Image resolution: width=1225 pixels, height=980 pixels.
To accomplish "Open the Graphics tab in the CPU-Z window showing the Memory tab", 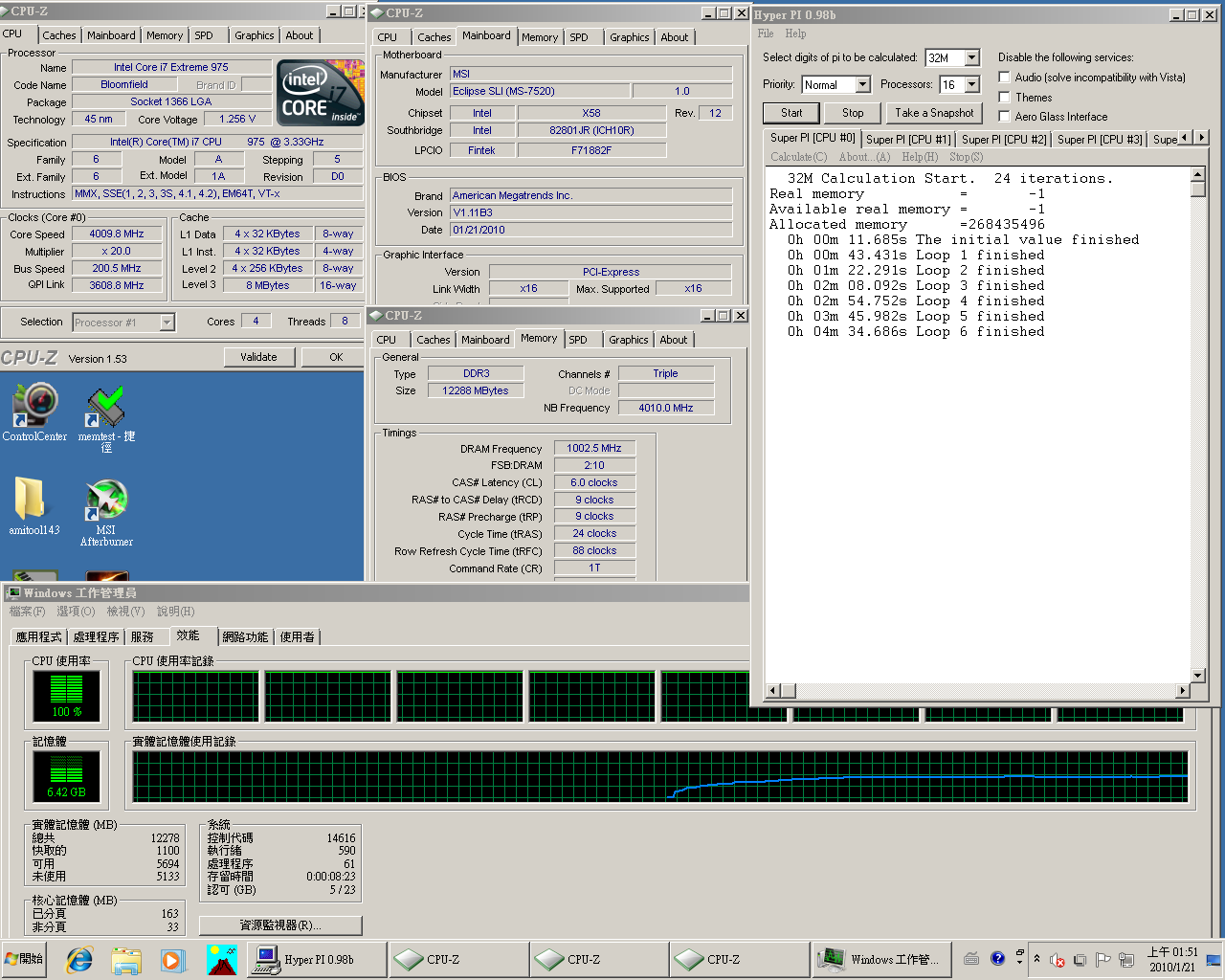I will tap(628, 340).
